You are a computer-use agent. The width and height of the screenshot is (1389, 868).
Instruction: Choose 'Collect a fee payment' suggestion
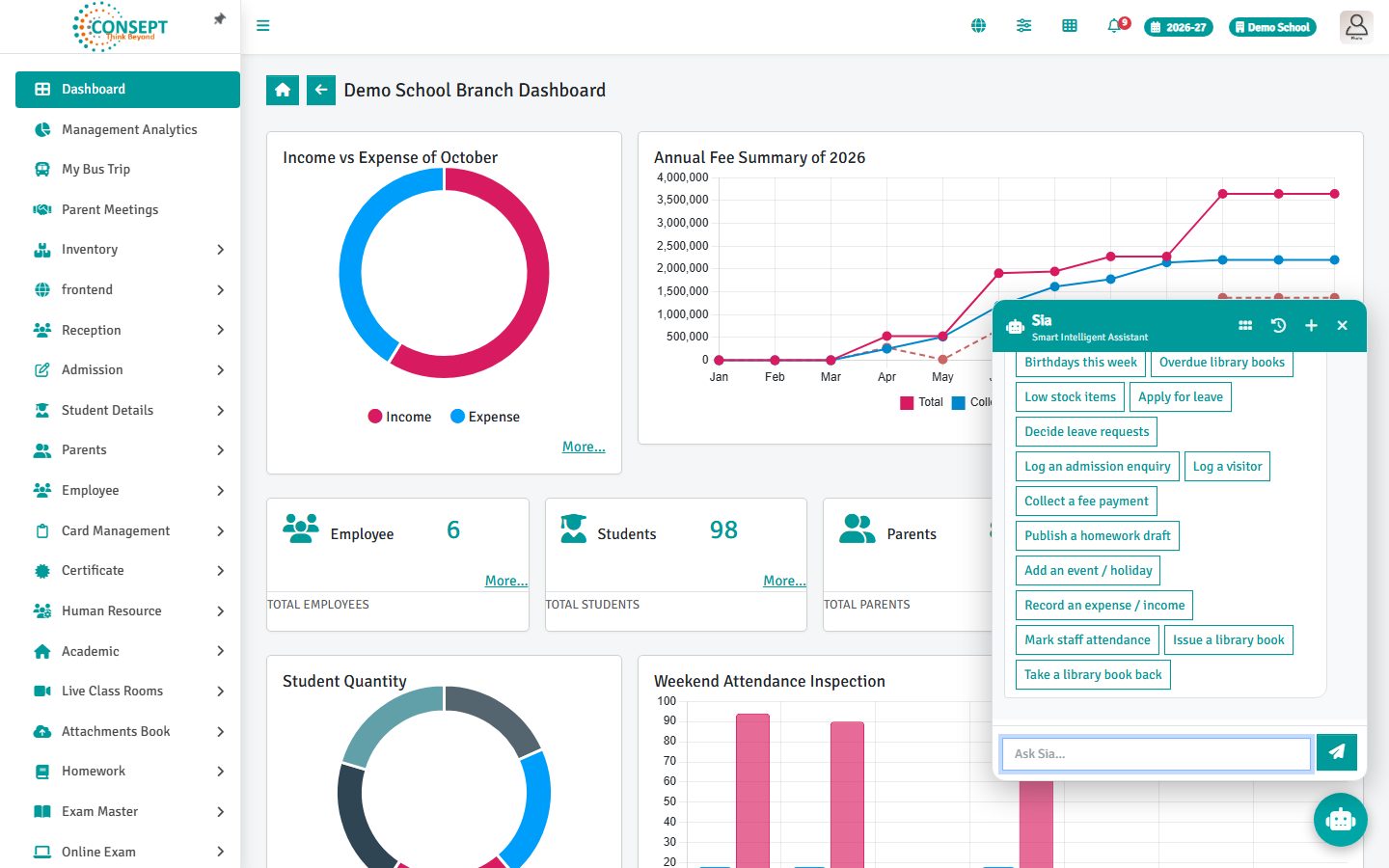[1086, 502]
